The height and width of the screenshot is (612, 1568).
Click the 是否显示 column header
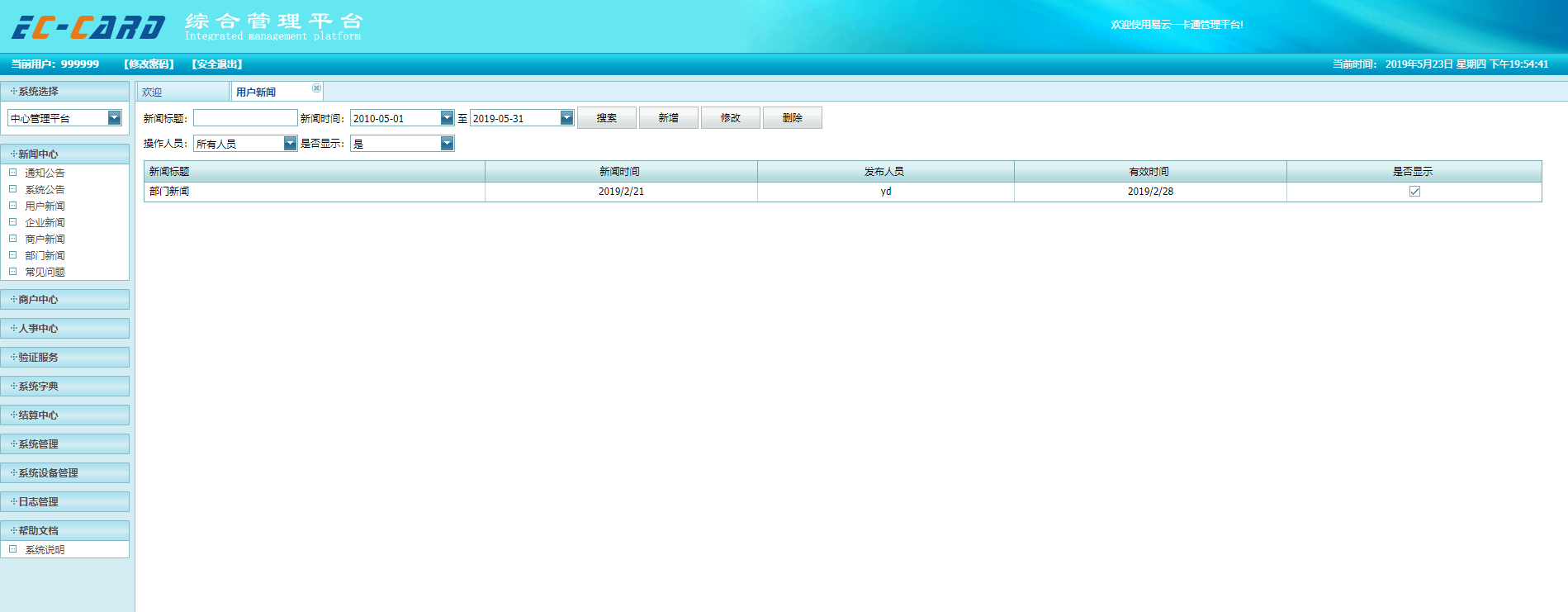pos(1414,171)
